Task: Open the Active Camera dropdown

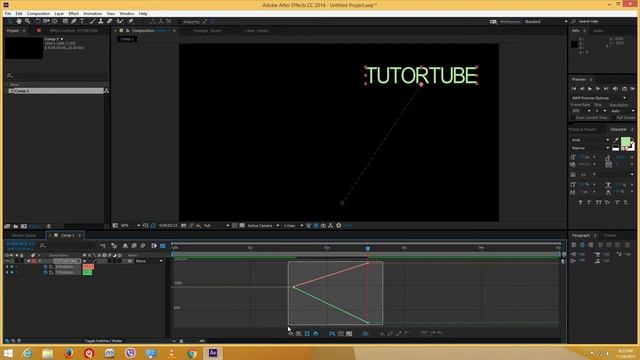Action: coord(263,225)
